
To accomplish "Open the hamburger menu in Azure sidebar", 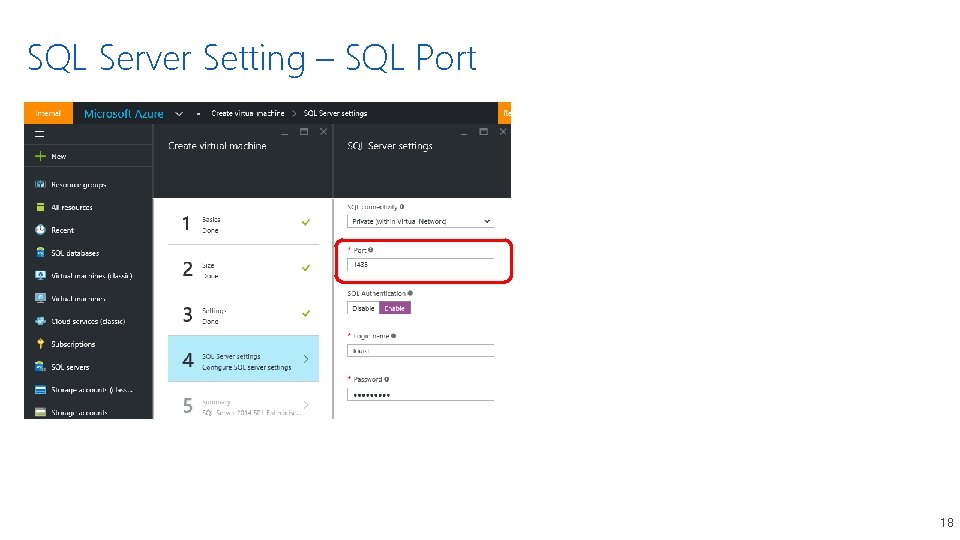I will pyautogui.click(x=40, y=134).
